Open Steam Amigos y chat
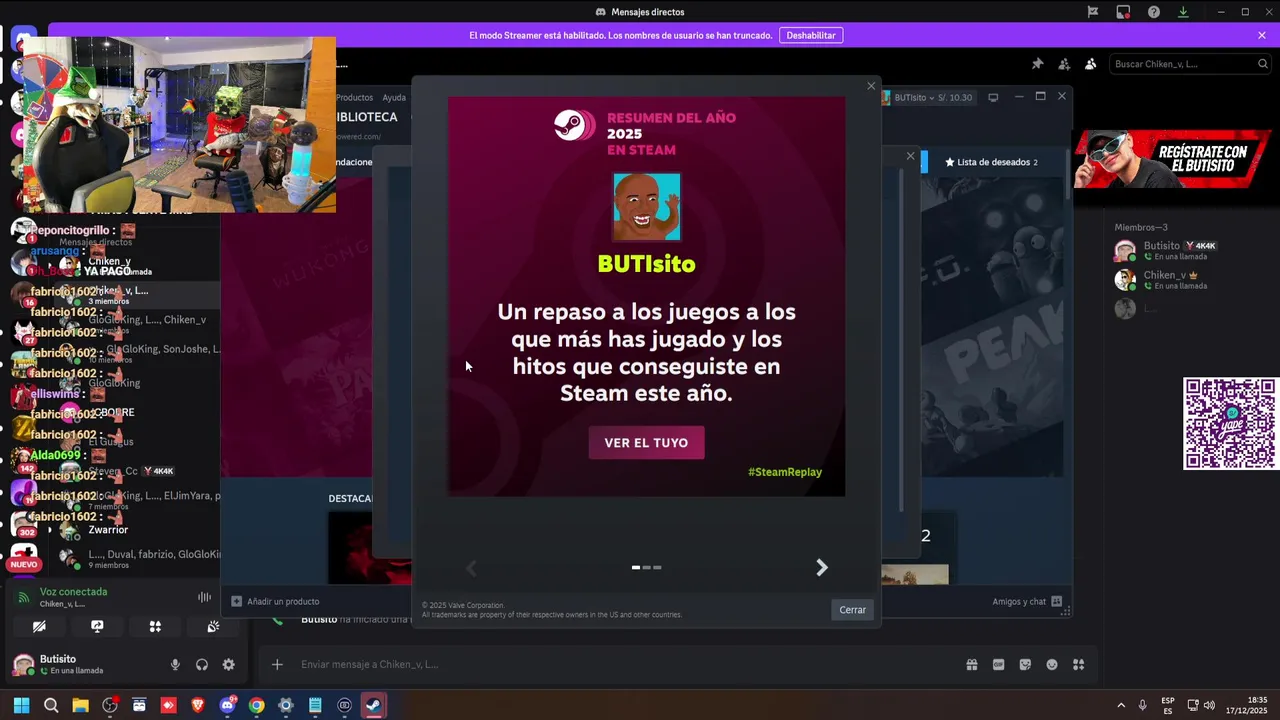This screenshot has width=1280, height=720. [1027, 602]
